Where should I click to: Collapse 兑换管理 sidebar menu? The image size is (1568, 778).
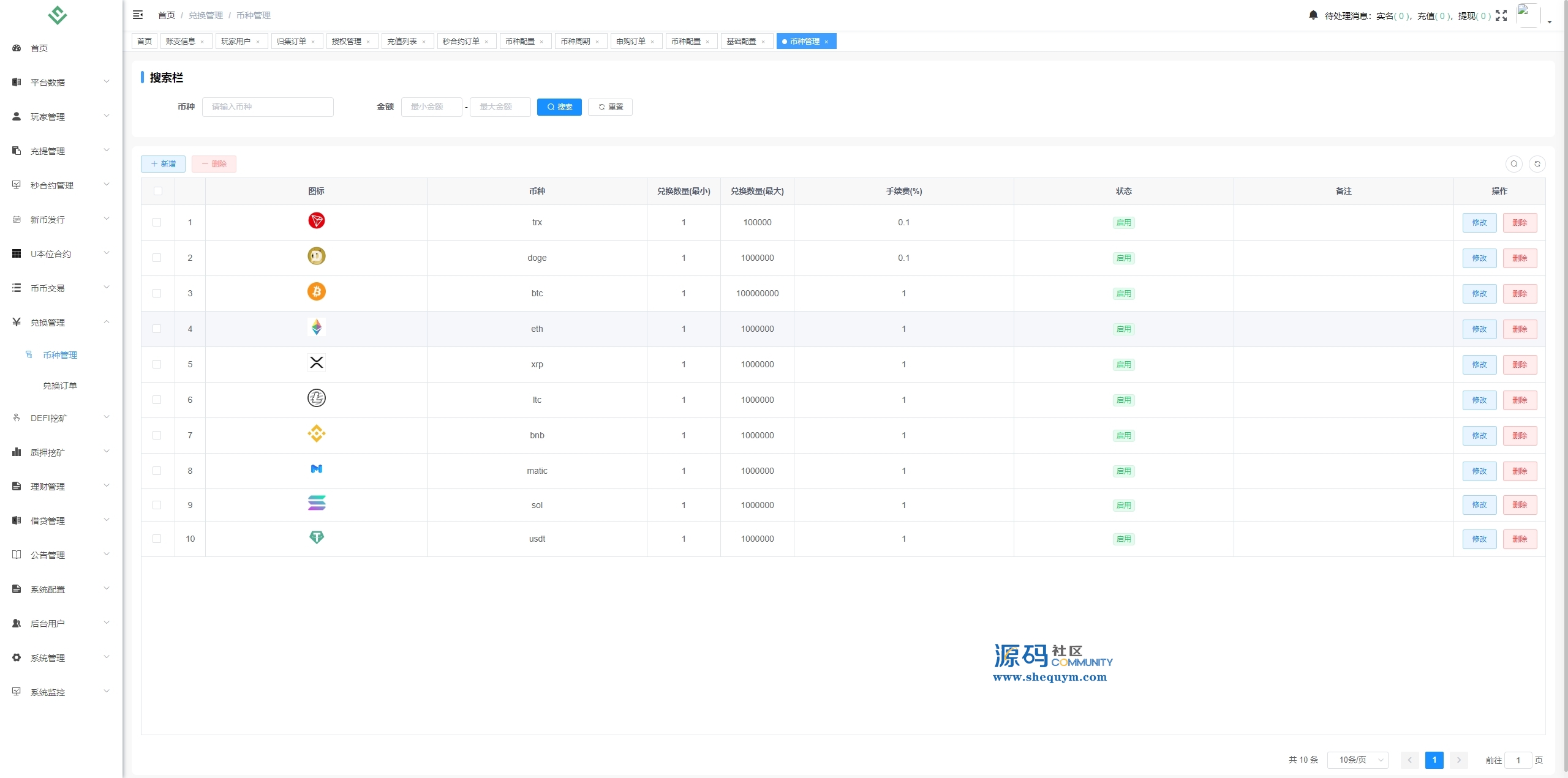pos(61,322)
